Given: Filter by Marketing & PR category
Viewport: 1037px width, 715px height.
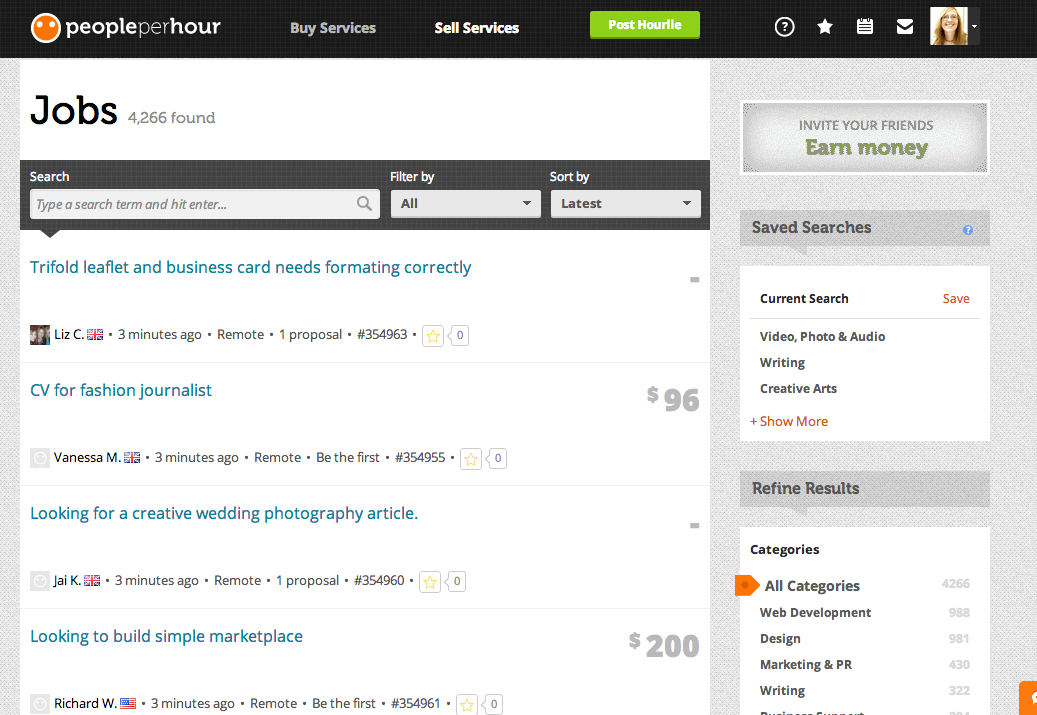Looking at the screenshot, I should (x=806, y=665).
